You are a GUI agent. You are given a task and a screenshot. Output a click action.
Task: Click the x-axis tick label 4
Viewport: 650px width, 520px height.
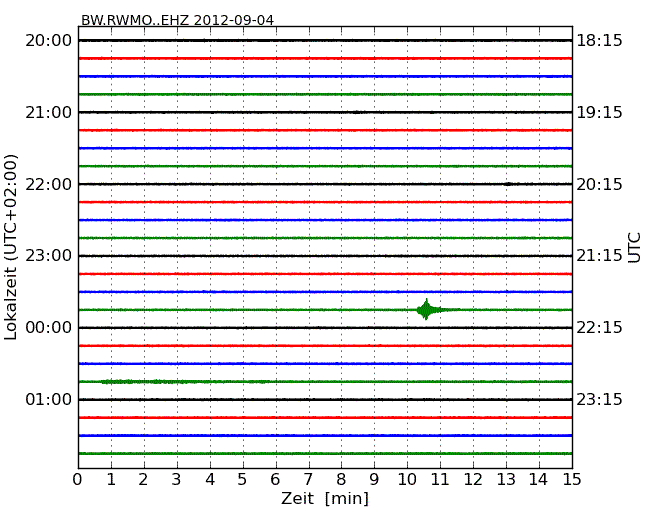pyautogui.click(x=210, y=479)
